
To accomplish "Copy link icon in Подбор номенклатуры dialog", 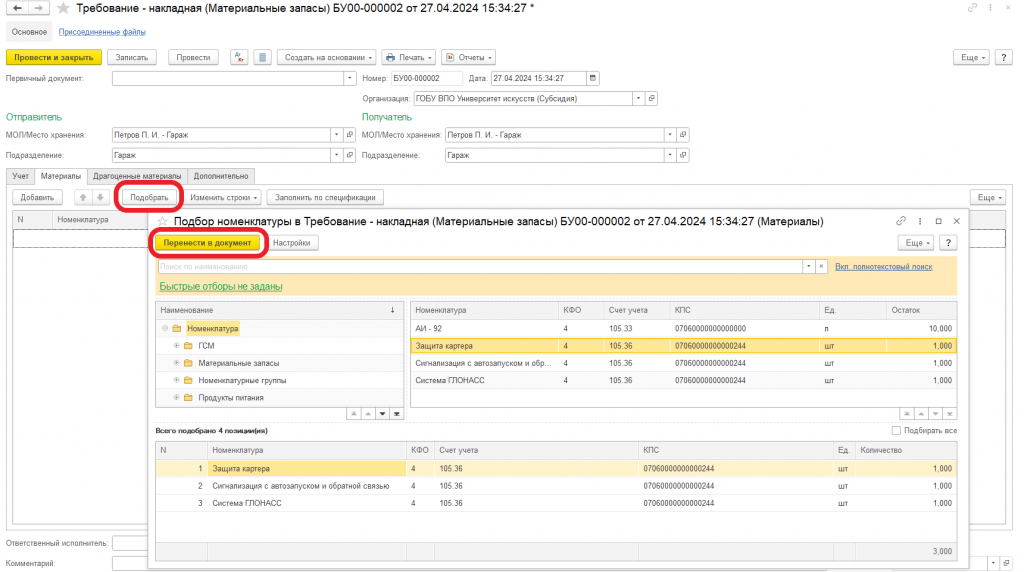I will [x=901, y=221].
